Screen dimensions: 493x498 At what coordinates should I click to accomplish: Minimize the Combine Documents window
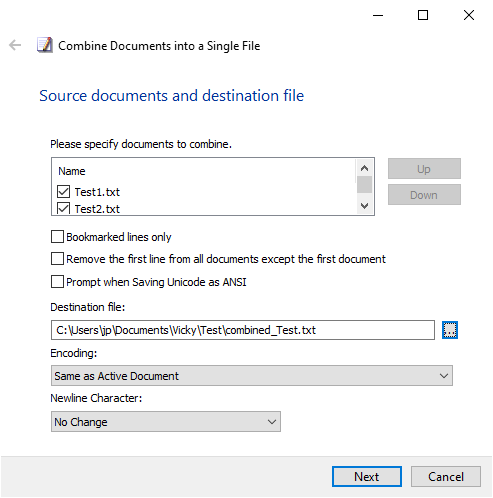coord(378,15)
